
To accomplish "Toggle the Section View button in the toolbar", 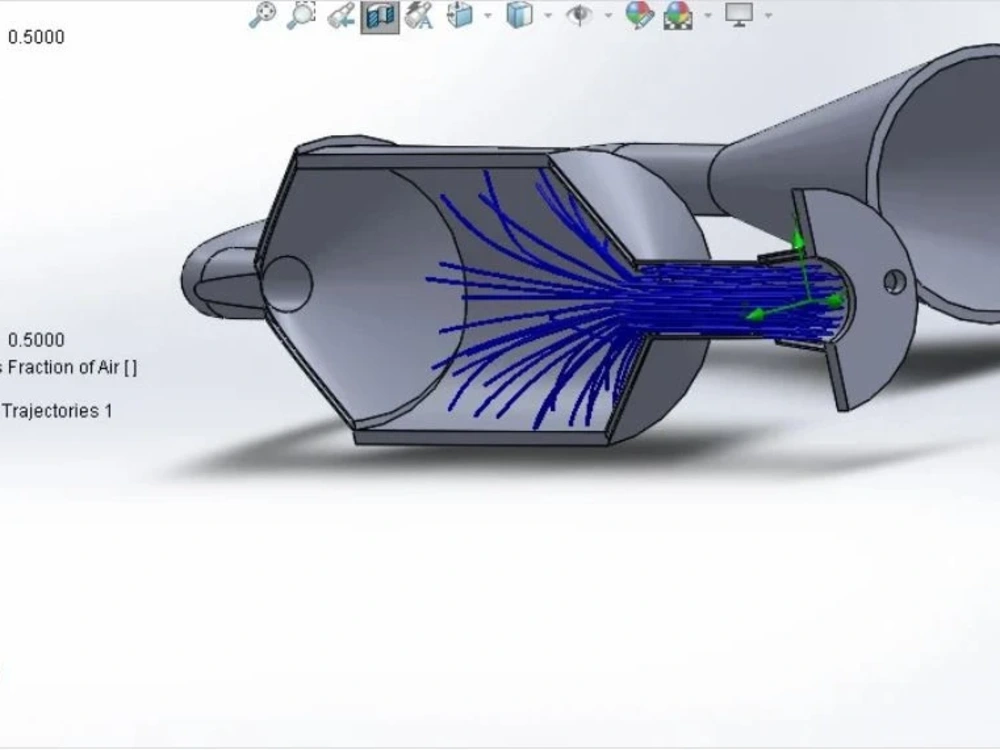I will pos(378,17).
